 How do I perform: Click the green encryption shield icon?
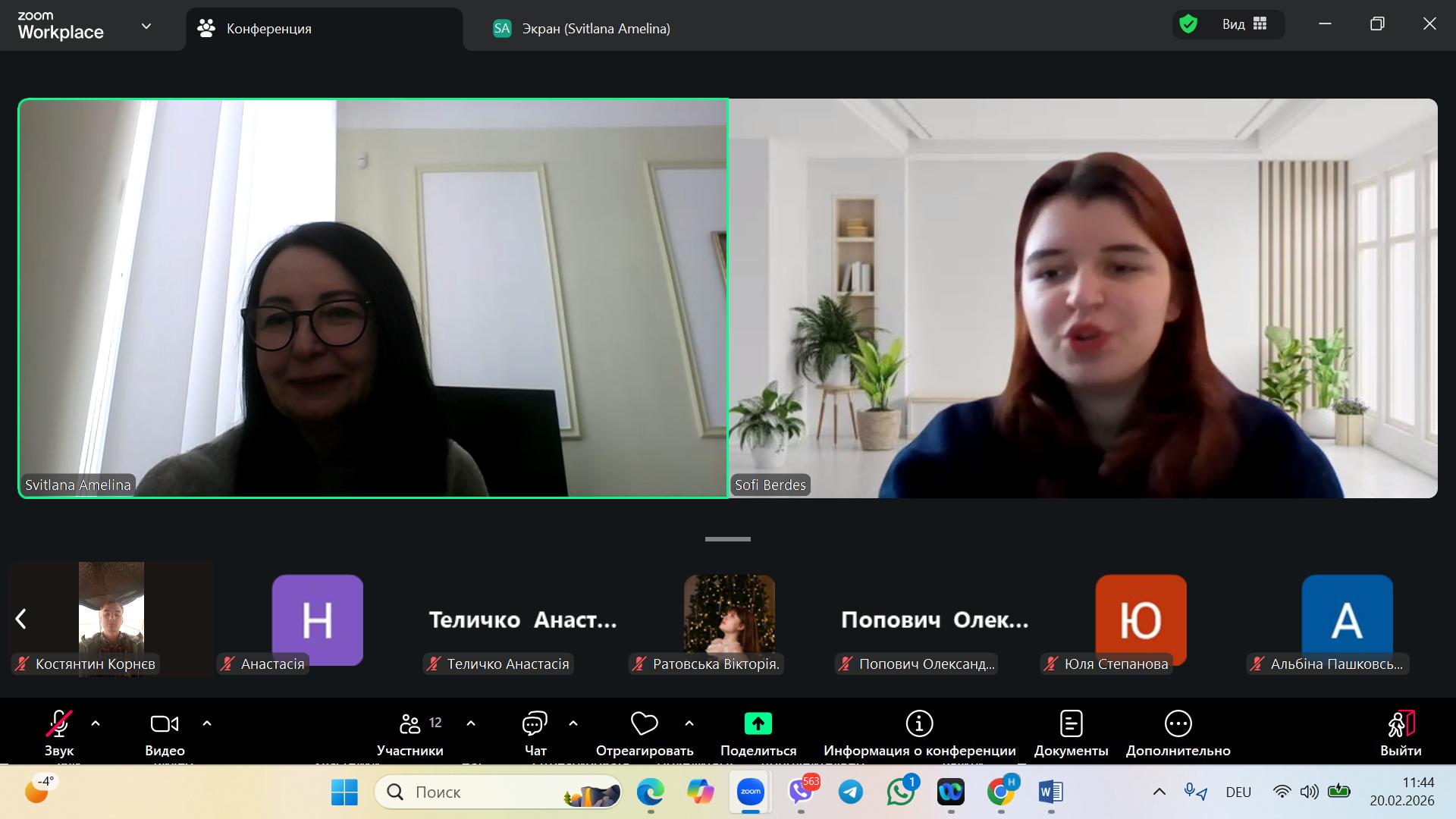tap(1188, 24)
